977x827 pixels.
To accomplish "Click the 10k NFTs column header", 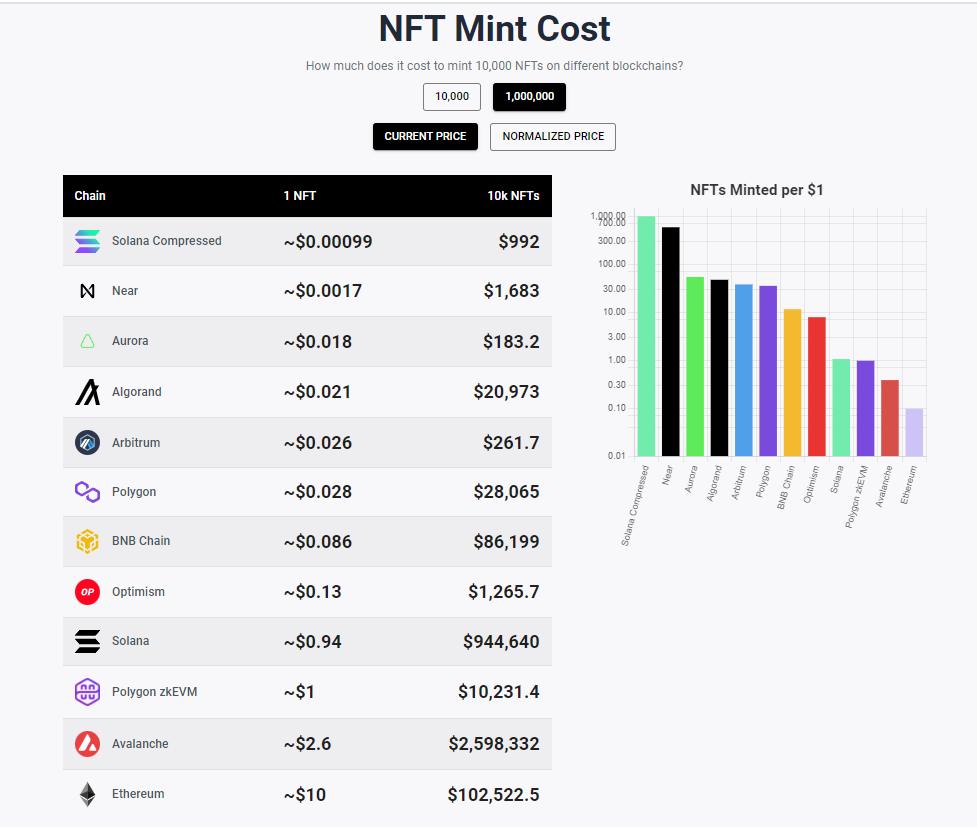I will pyautogui.click(x=513, y=196).
